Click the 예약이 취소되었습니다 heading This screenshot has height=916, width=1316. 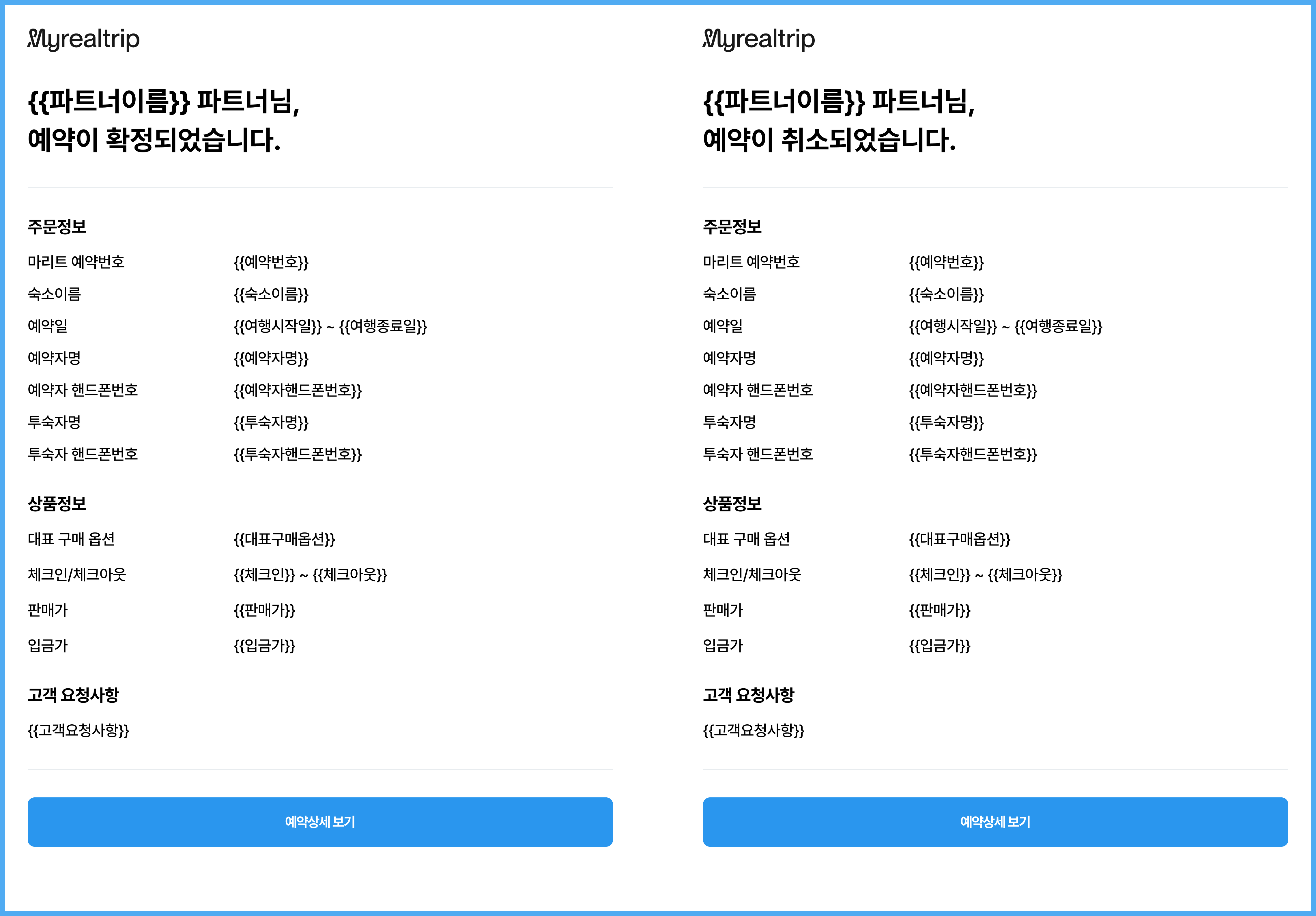pyautogui.click(x=829, y=140)
